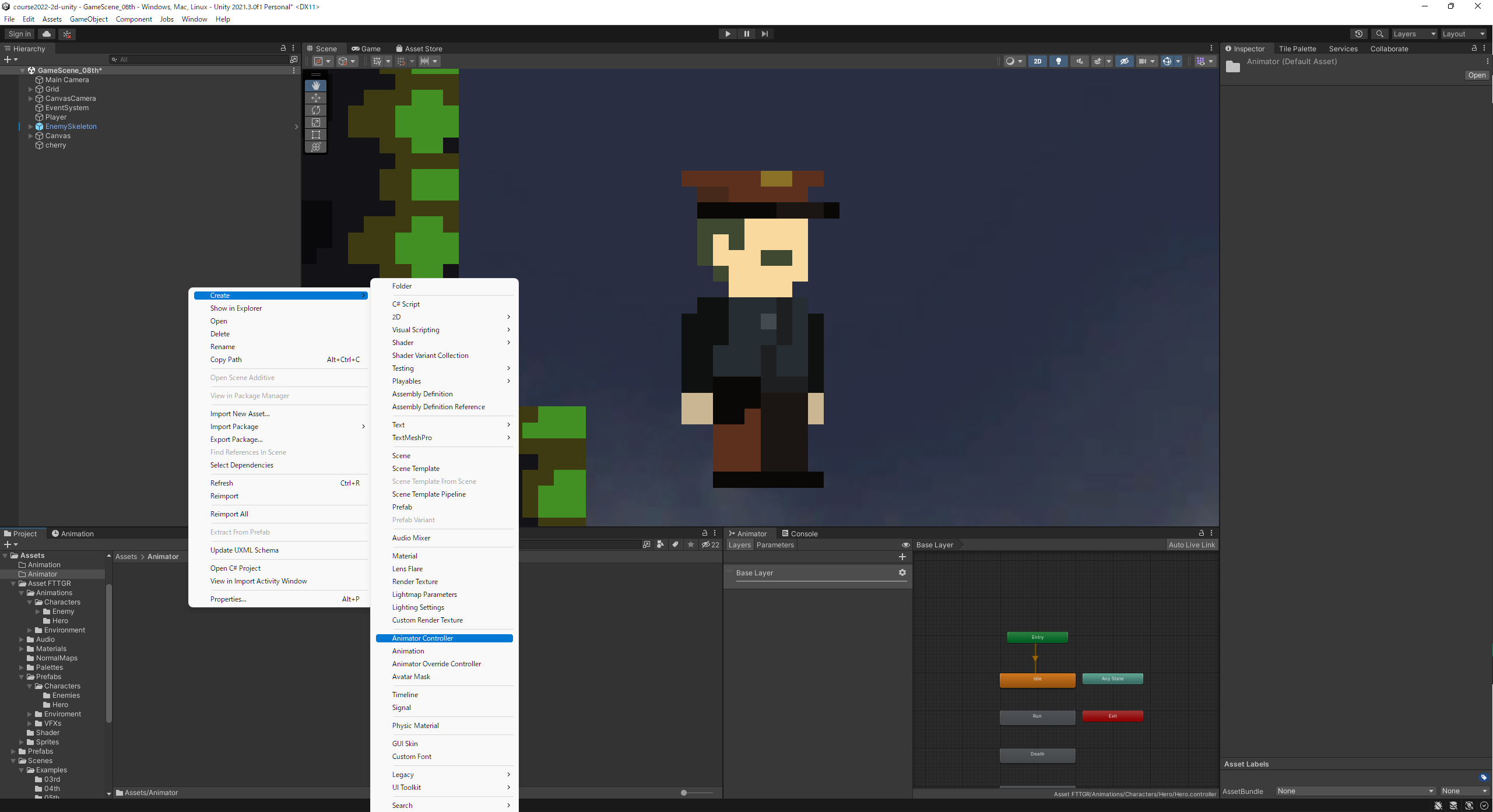Select the Transform tool in Scene view
Screen dimensions: 1493x812
point(315,147)
